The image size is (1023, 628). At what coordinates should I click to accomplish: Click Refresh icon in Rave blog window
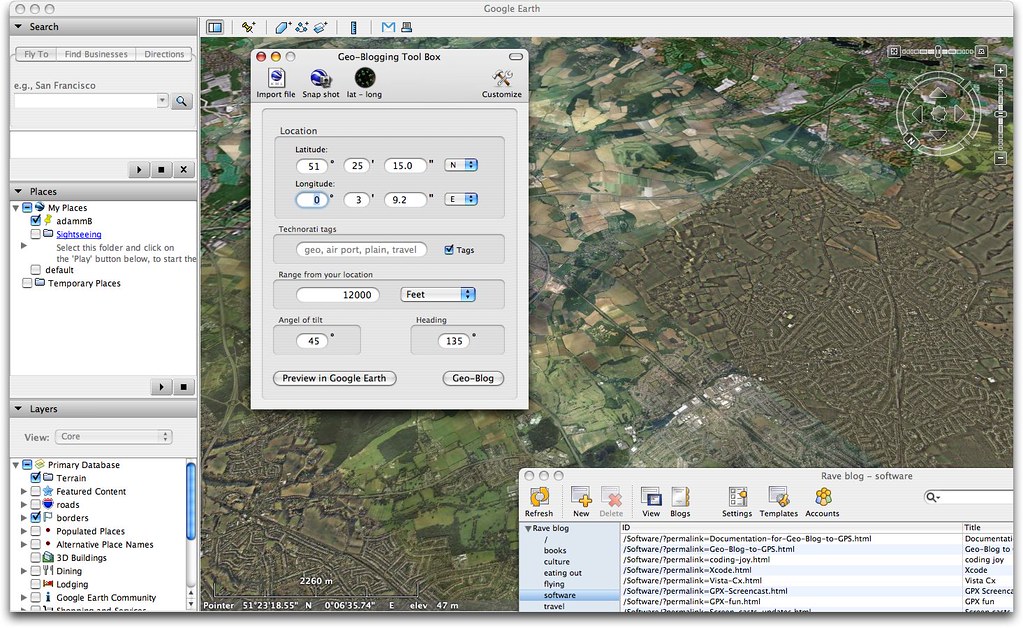(539, 497)
